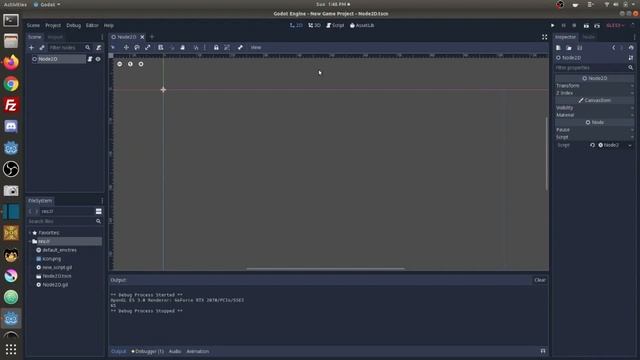Expand the Material property section
Image resolution: width=640 pixels, height=360 pixels.
[595, 115]
